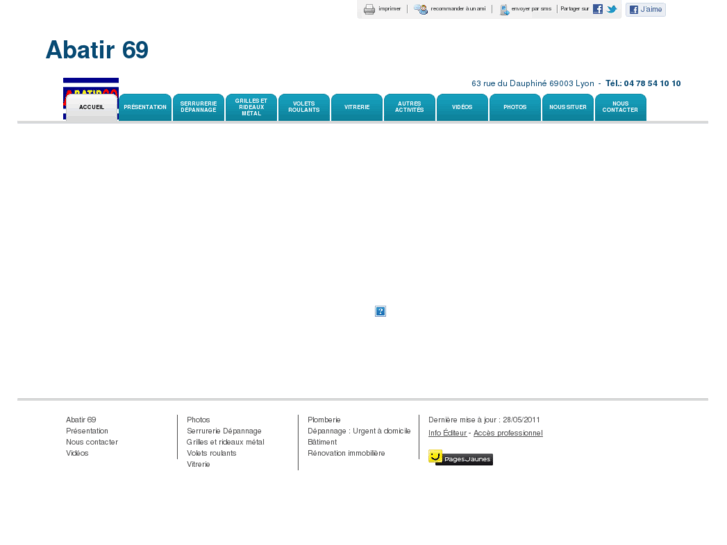Viewport: 727px width, 545px height.
Task: Click the printer icon to print
Action: (369, 9)
